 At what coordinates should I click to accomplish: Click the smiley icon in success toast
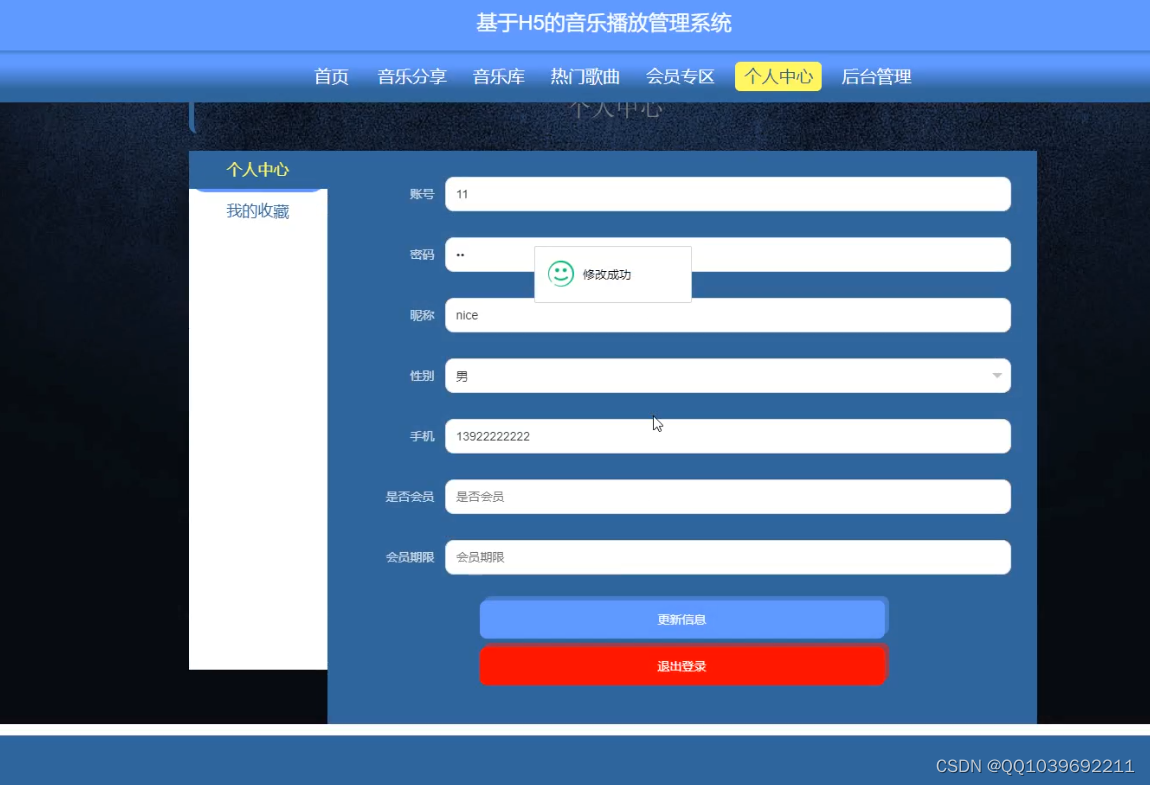pyautogui.click(x=561, y=274)
